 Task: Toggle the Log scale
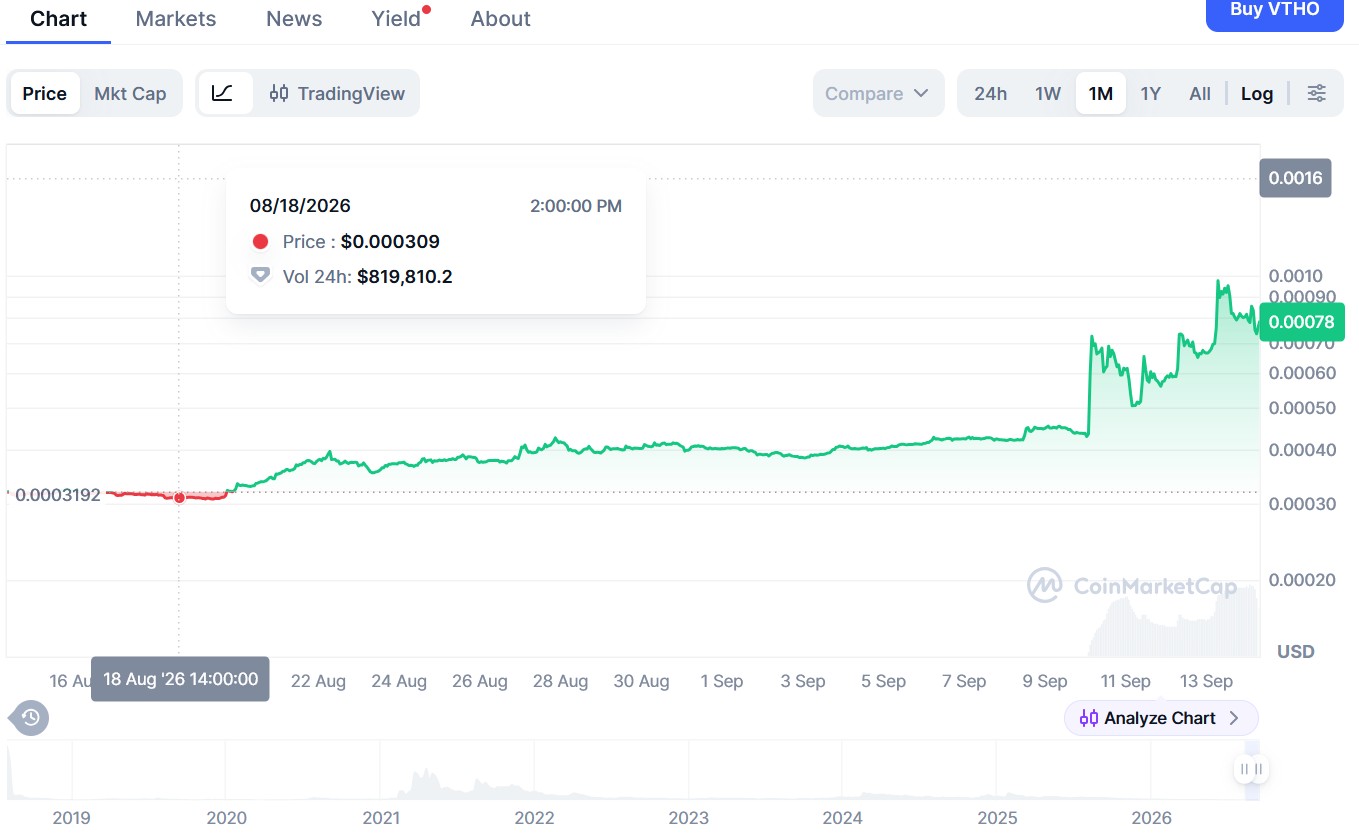click(x=1257, y=93)
